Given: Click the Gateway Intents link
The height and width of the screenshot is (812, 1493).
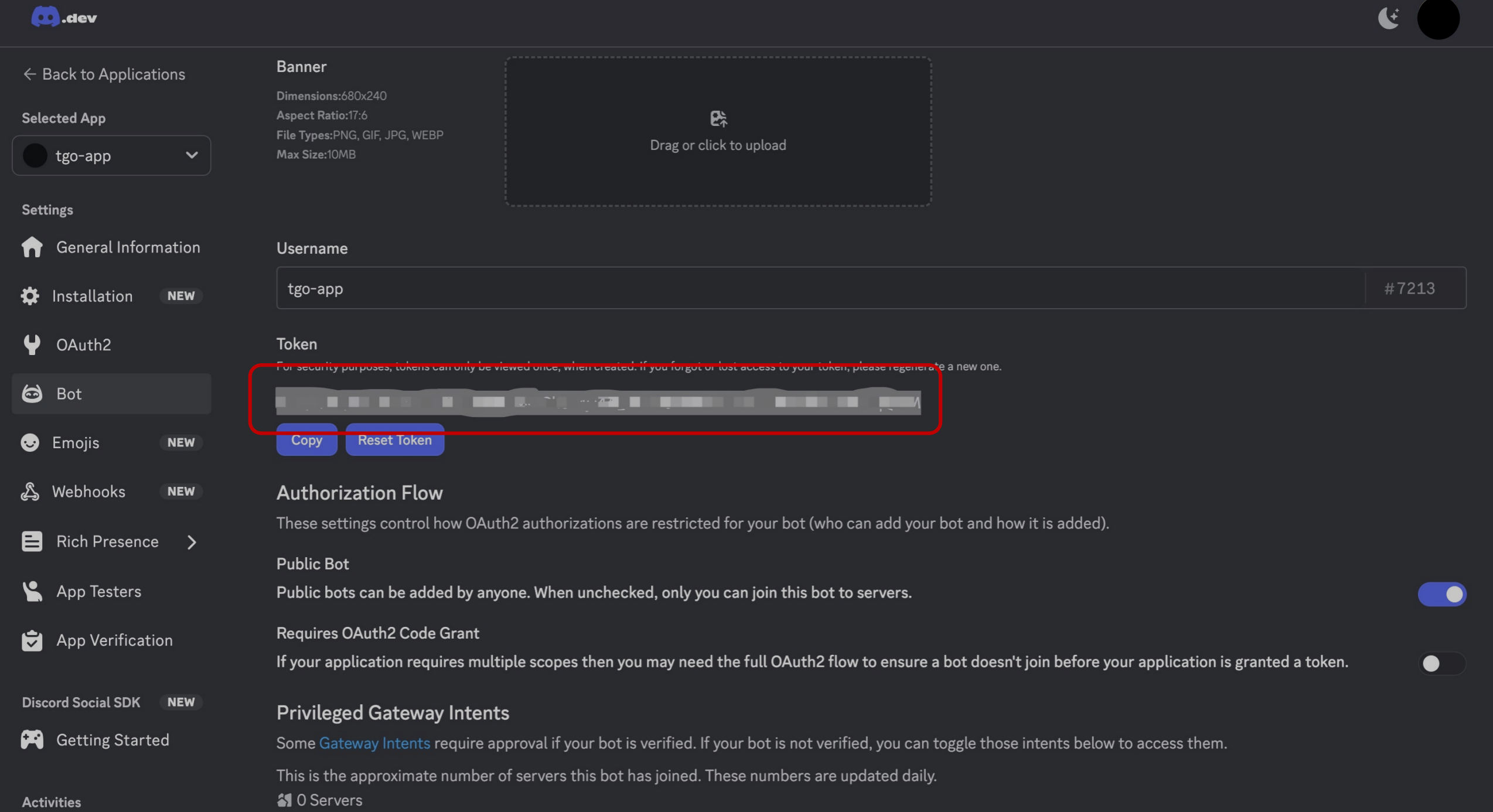Looking at the screenshot, I should [374, 742].
